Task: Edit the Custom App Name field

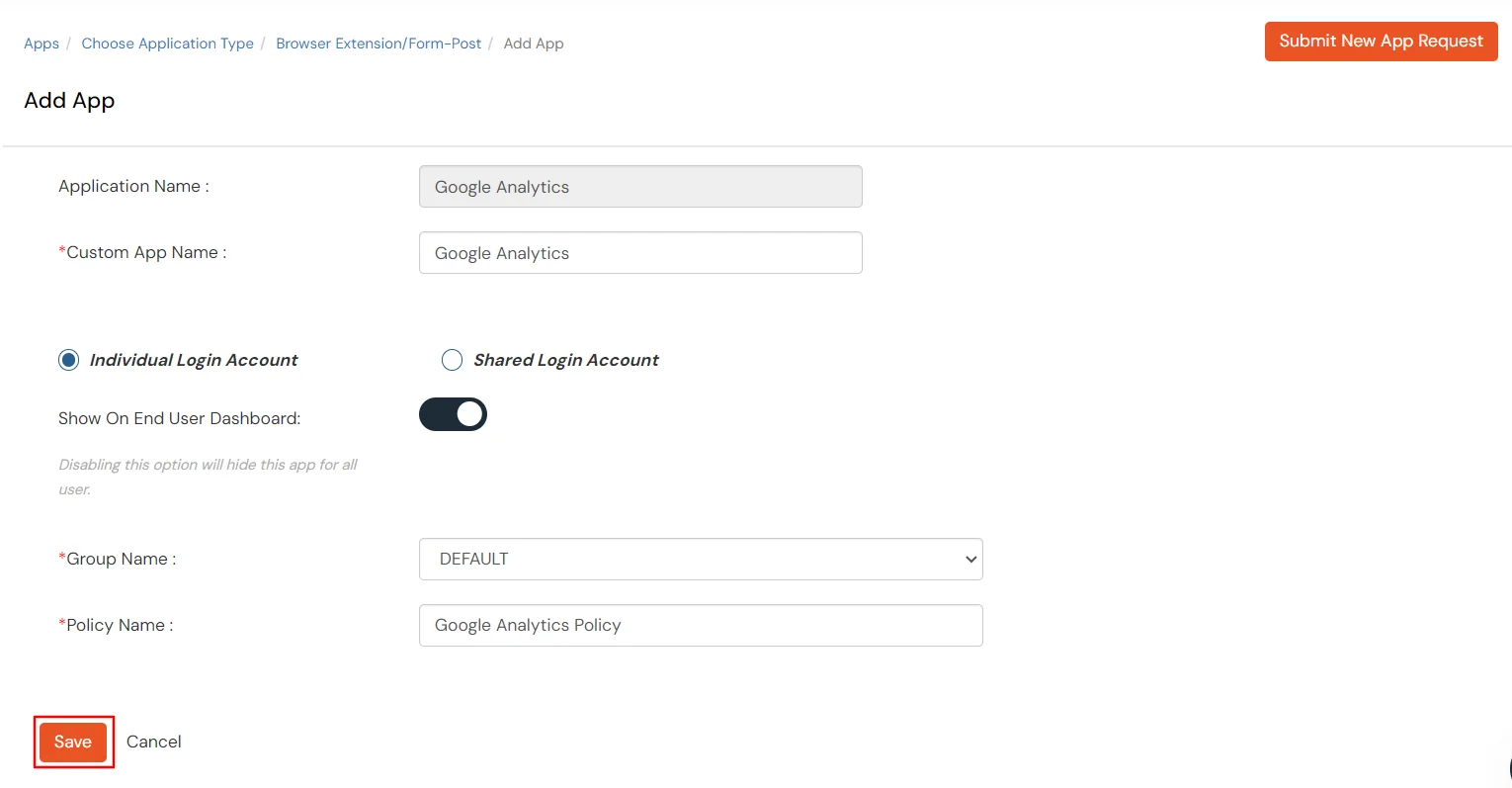Action: pos(640,252)
